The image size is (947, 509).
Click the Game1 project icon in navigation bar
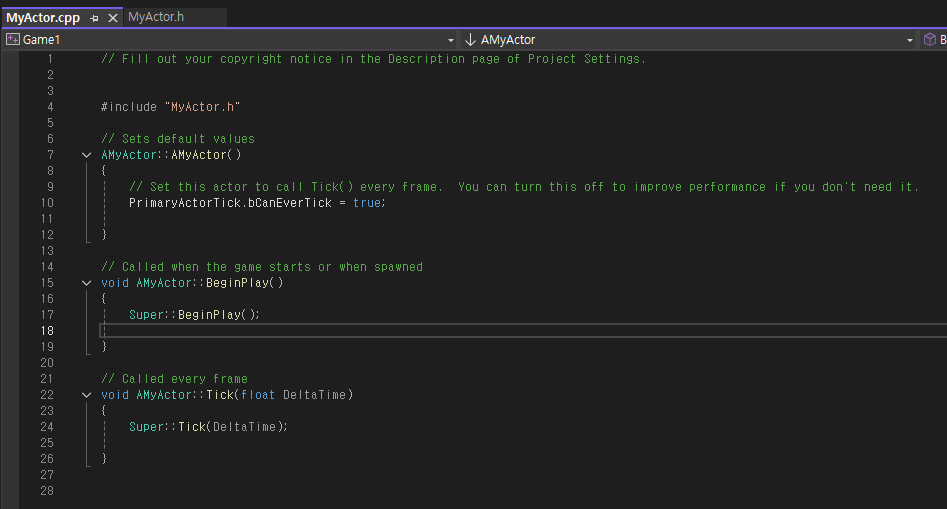pos(13,39)
